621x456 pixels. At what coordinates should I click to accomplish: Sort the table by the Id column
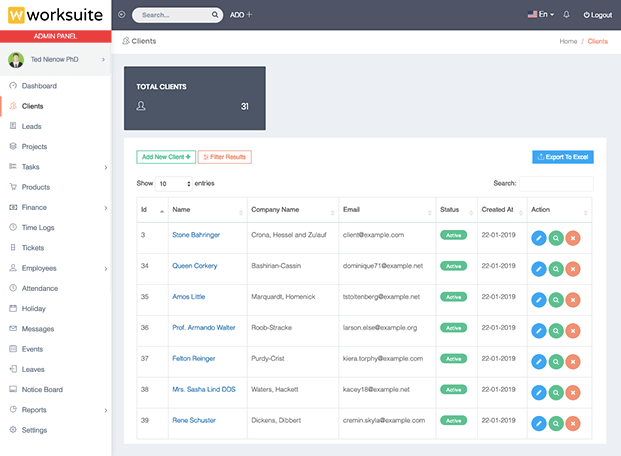pos(151,210)
